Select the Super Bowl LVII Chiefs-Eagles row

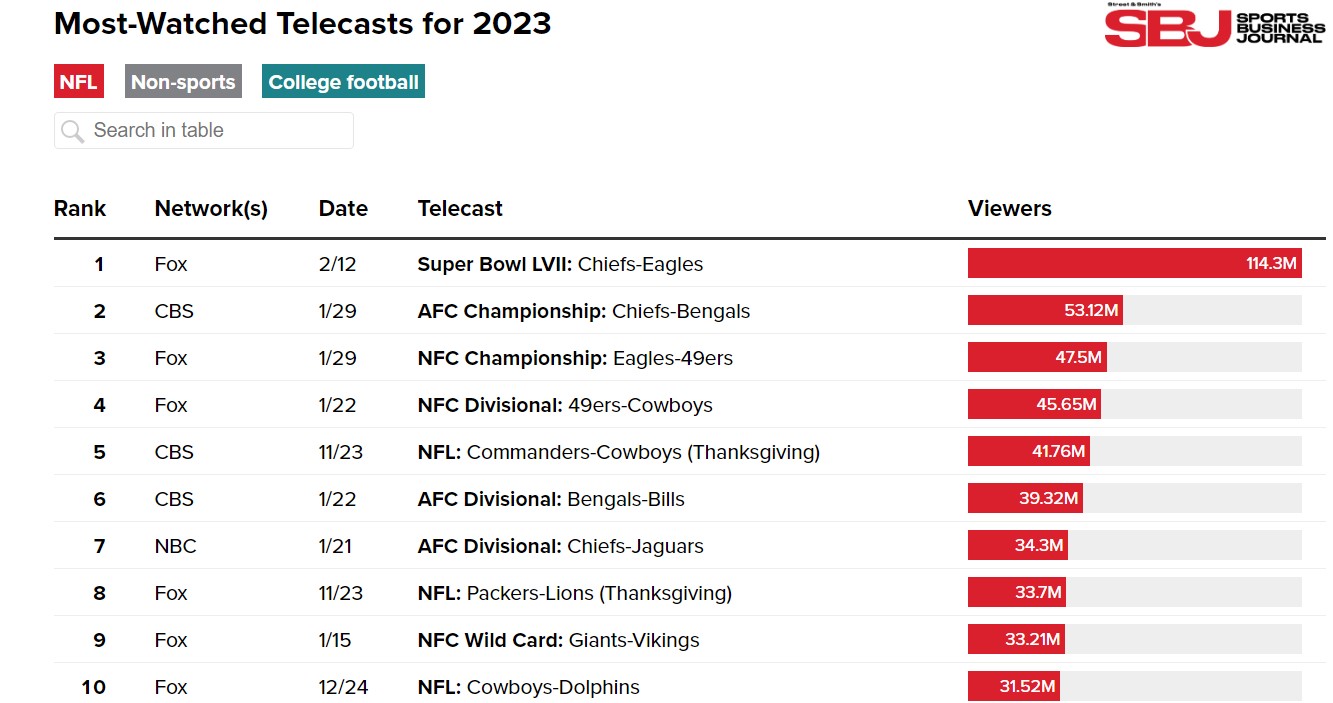pos(560,264)
